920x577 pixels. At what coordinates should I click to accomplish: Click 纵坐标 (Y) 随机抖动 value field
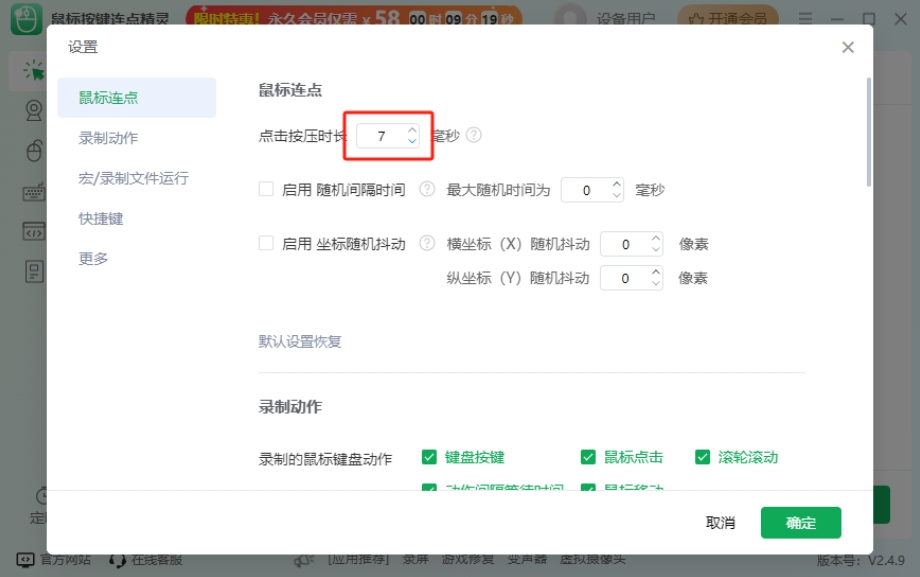pos(625,278)
